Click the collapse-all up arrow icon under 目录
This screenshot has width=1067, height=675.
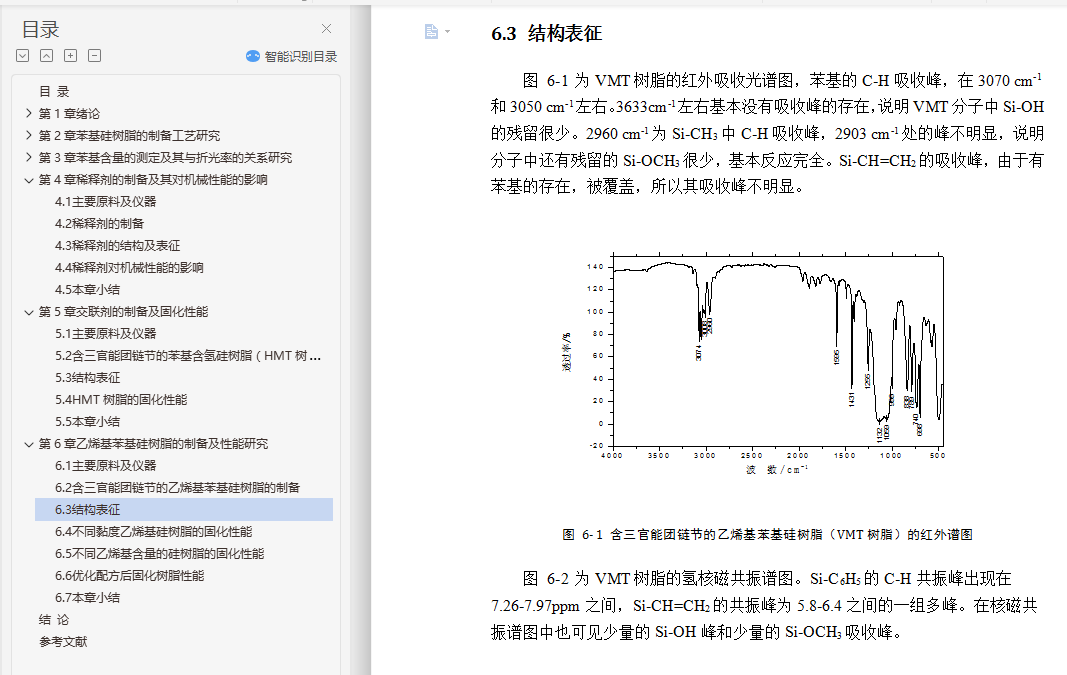point(46,56)
